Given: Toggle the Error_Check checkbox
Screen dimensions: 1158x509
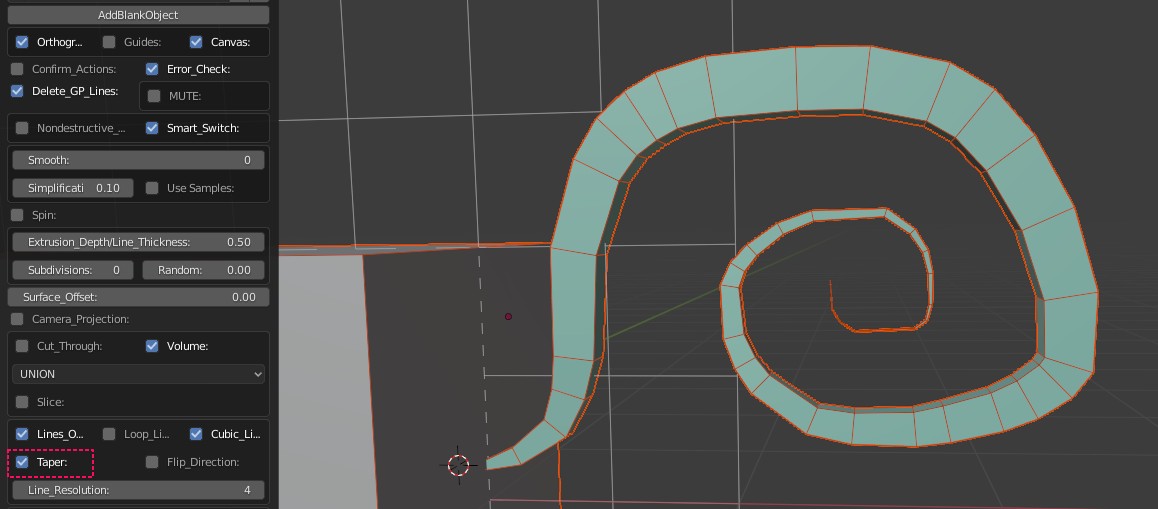Looking at the screenshot, I should 152,69.
